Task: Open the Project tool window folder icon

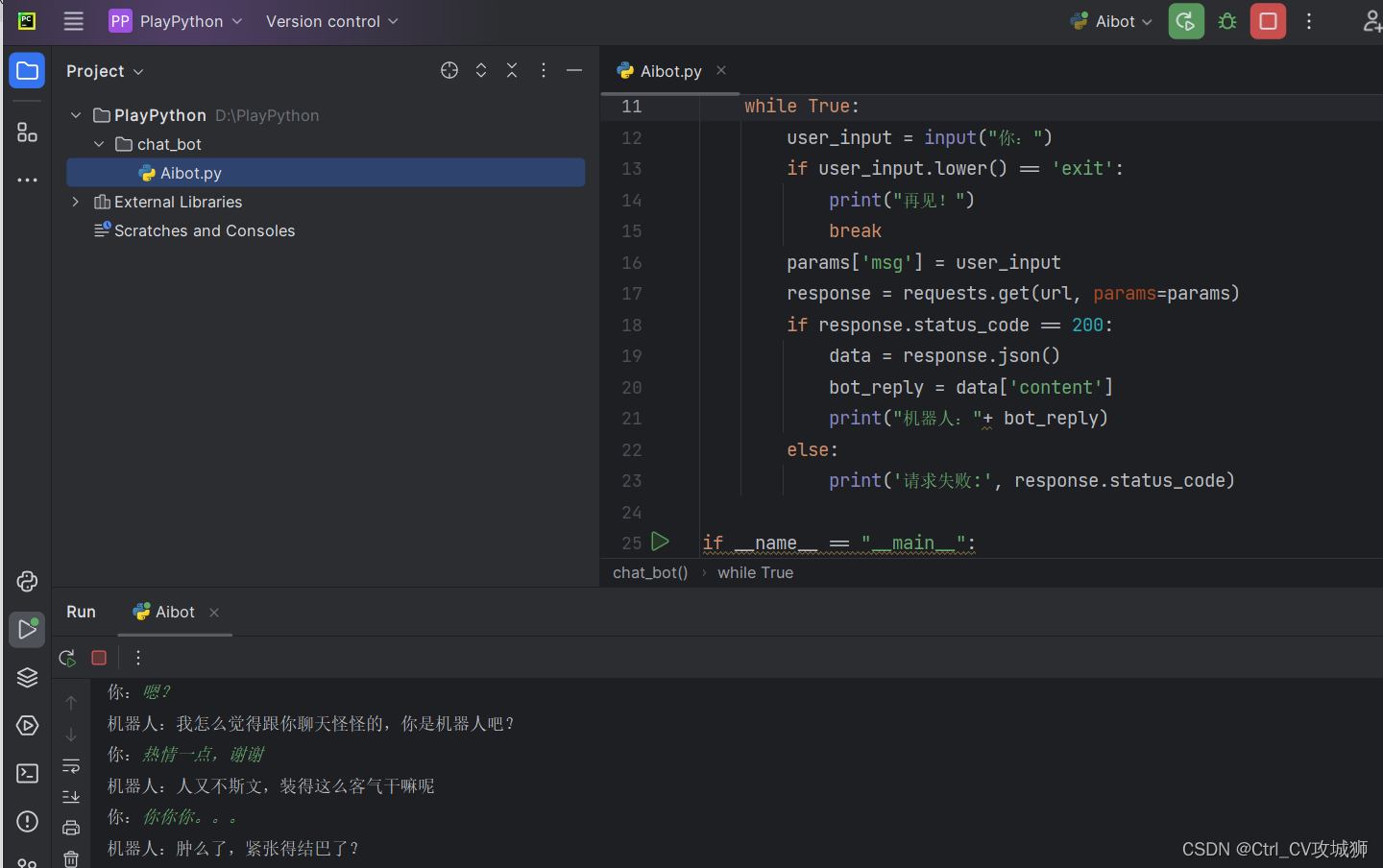Action: (x=27, y=70)
